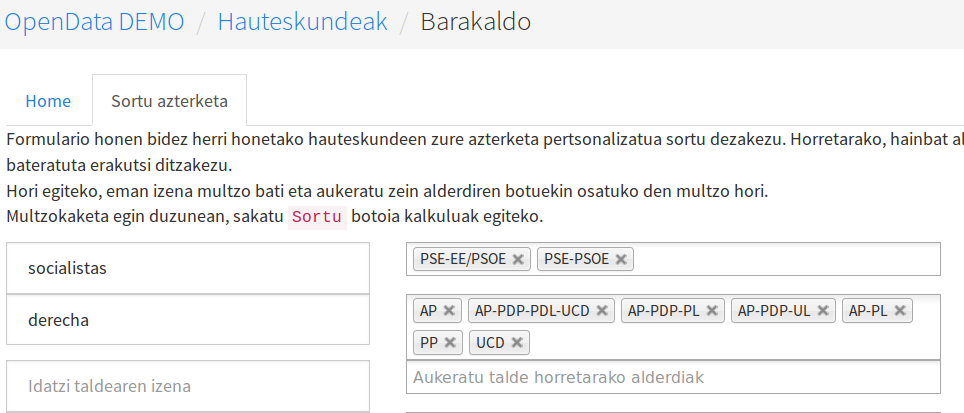
Task: Edit the derecha group name field
Action: click(188, 320)
